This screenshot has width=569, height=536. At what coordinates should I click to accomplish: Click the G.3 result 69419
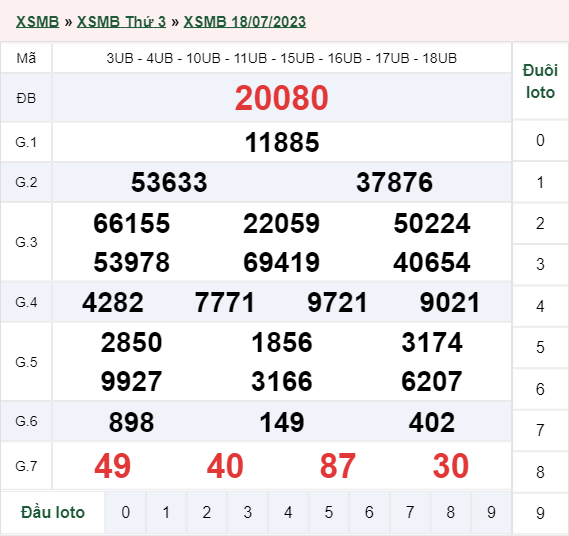pyautogui.click(x=282, y=262)
